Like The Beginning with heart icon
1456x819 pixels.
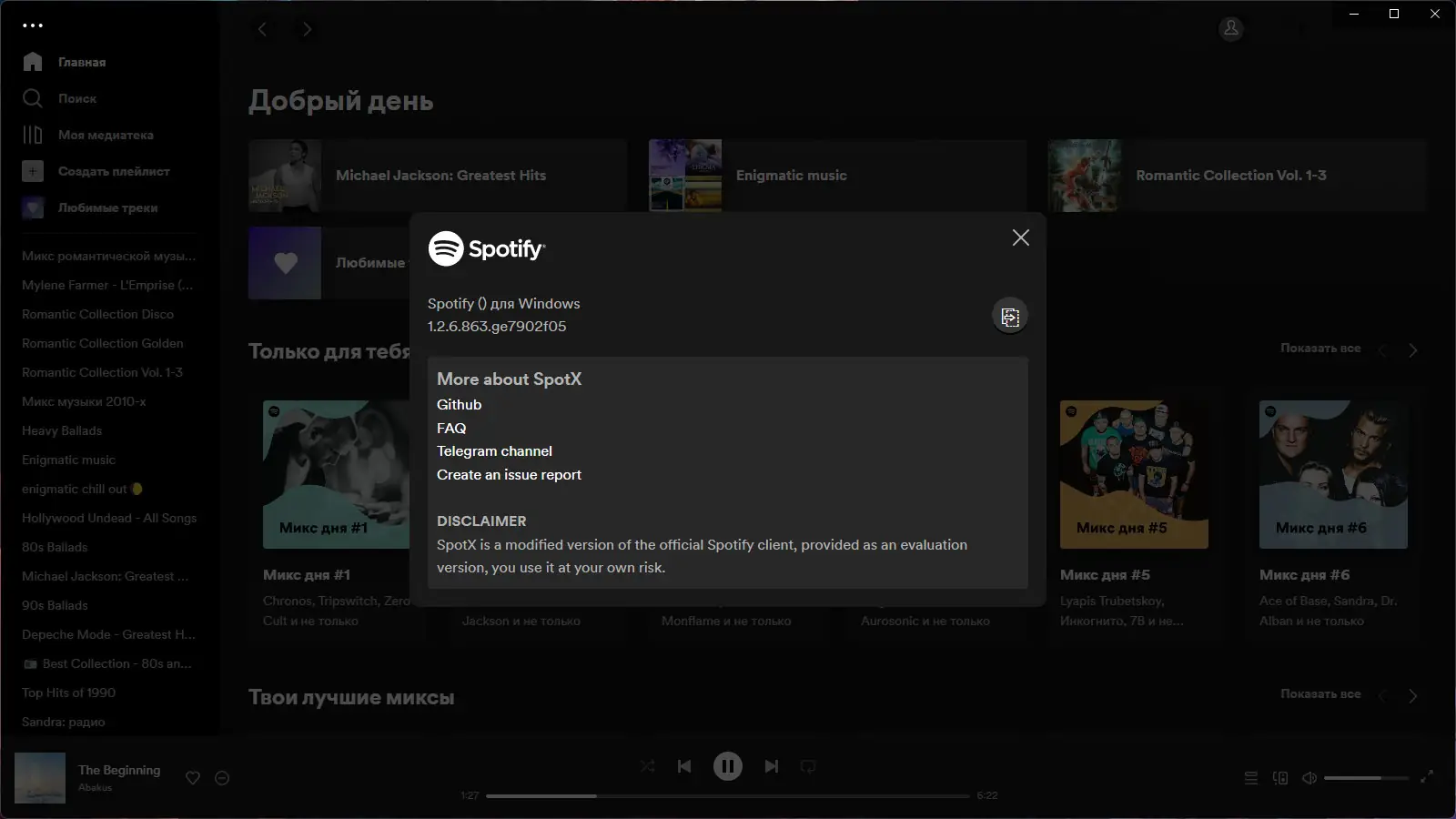point(193,778)
